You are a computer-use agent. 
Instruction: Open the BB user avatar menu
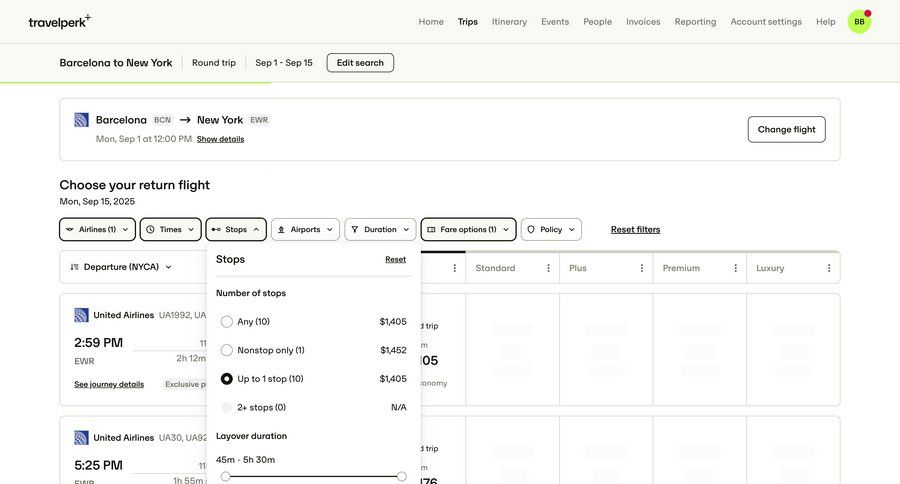[x=859, y=21]
